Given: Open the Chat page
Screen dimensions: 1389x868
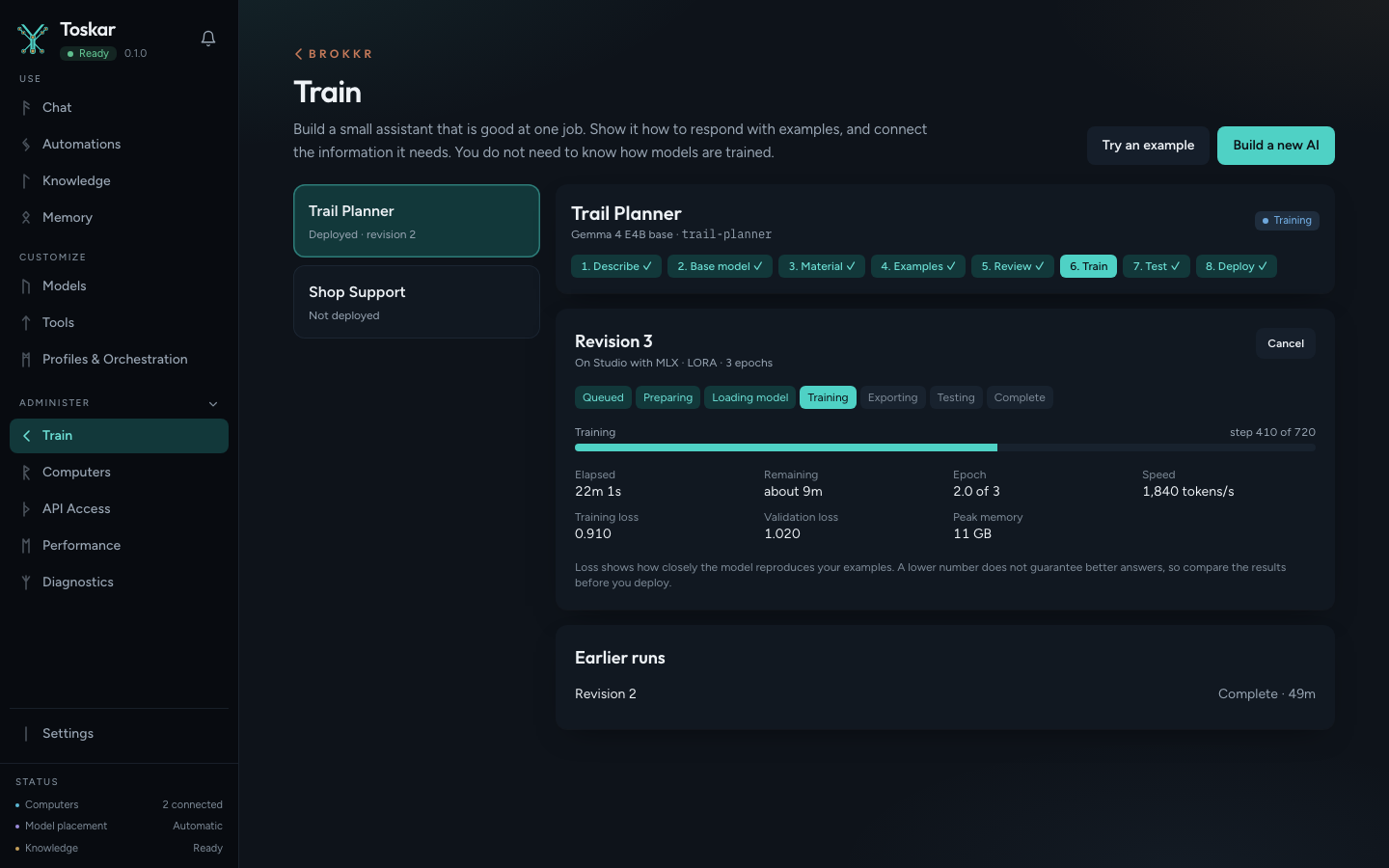Looking at the screenshot, I should point(119,108).
